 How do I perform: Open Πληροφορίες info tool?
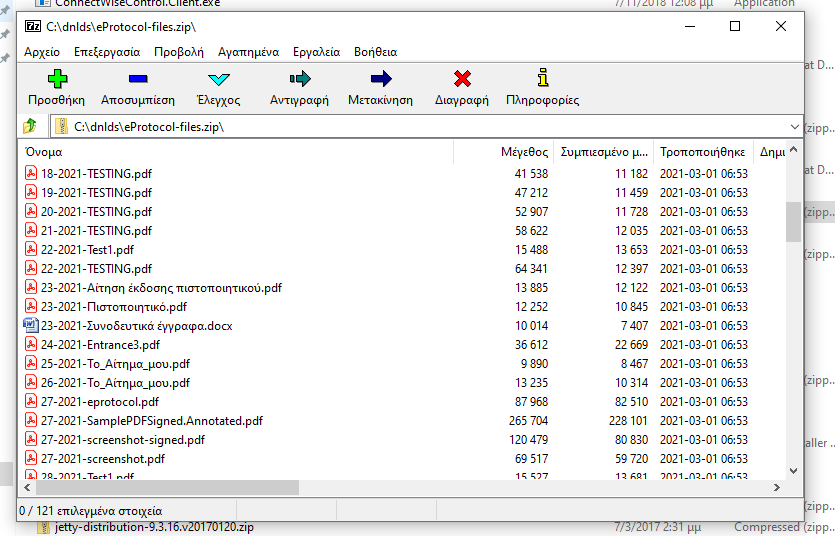542,79
